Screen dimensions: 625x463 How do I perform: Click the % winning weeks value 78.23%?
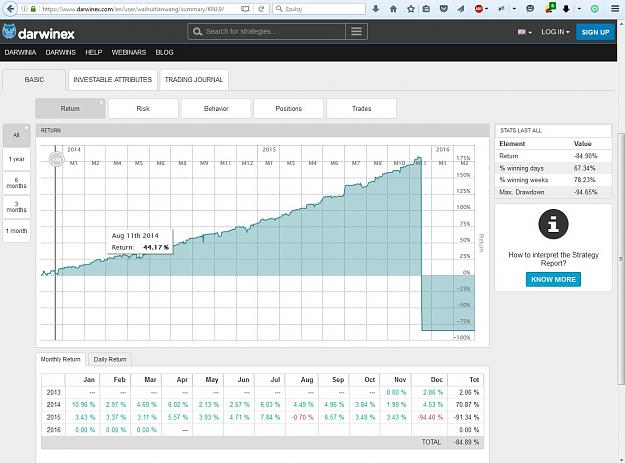pyautogui.click(x=584, y=180)
